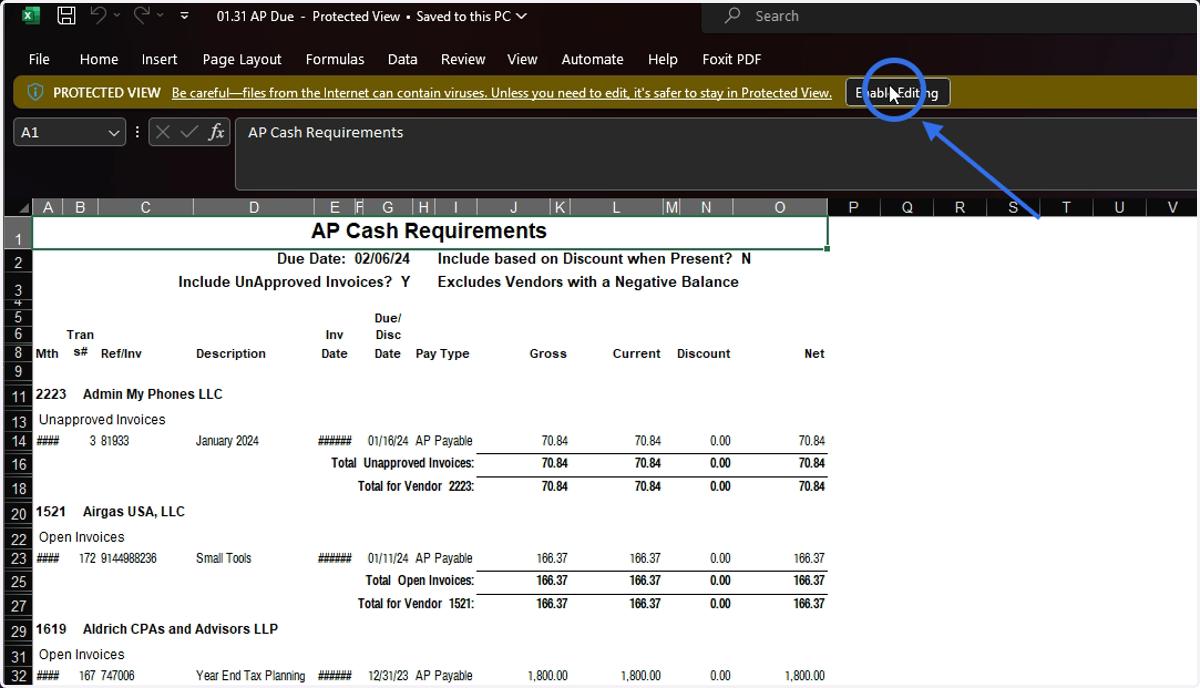Click the January 2024 description cell

coord(225,441)
